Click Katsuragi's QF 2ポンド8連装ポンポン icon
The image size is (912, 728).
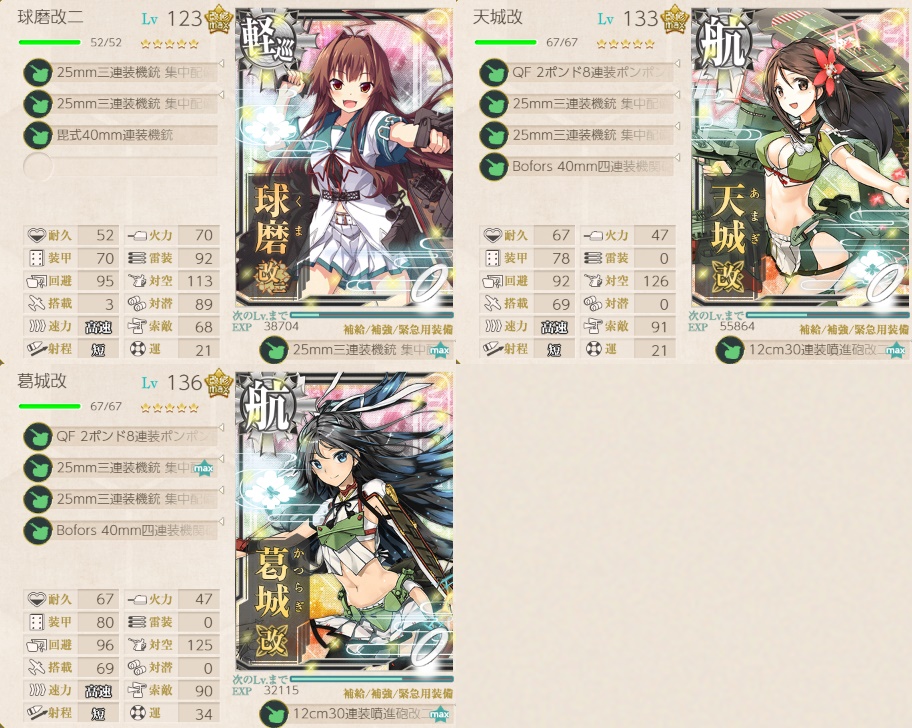pos(38,437)
